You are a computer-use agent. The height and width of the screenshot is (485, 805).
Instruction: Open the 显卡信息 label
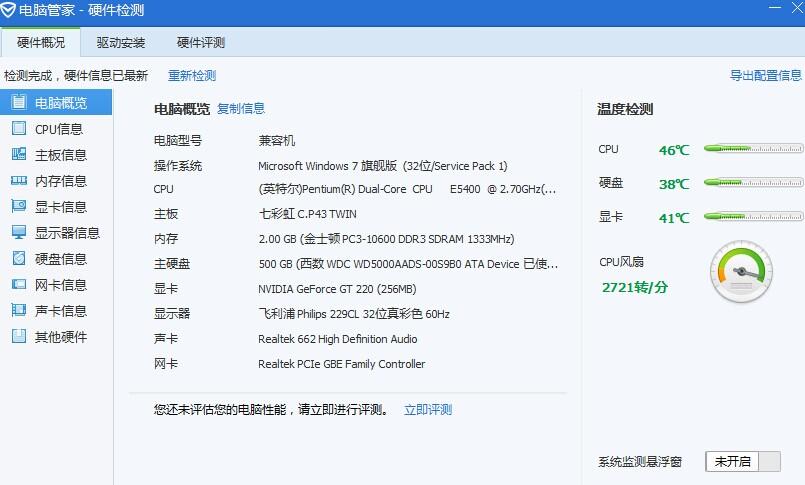(x=61, y=207)
